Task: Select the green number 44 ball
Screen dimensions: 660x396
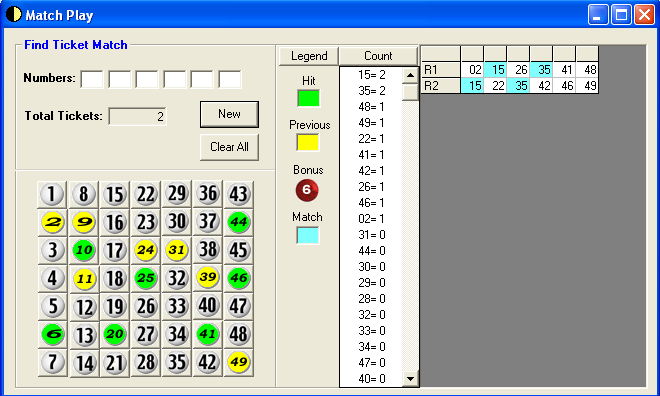Action: click(x=239, y=222)
